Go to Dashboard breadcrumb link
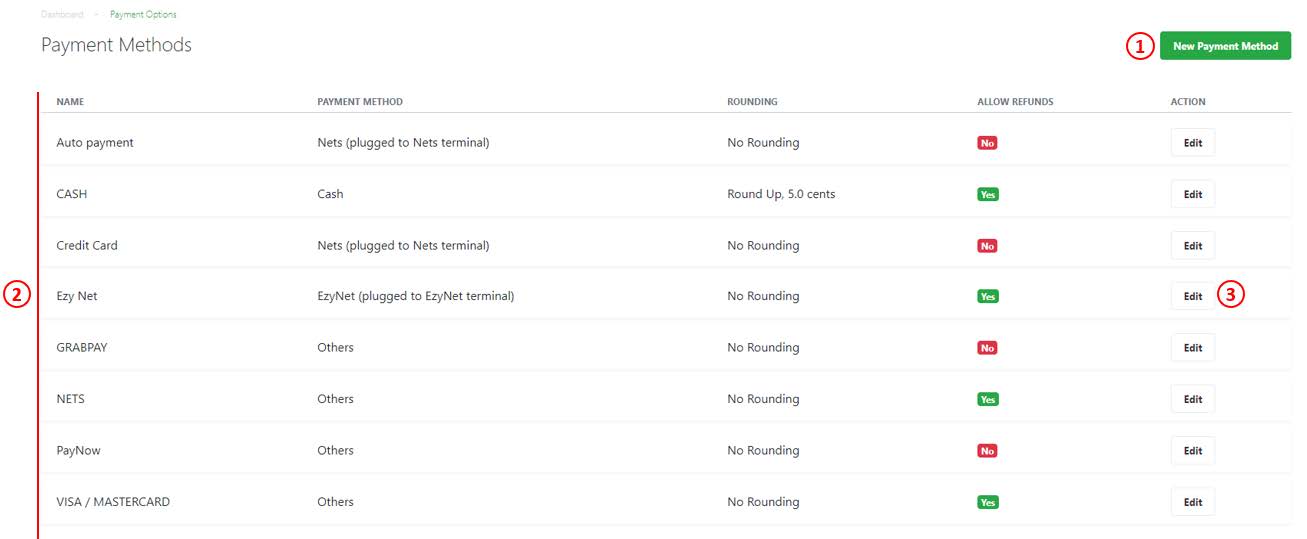 pyautogui.click(x=62, y=15)
